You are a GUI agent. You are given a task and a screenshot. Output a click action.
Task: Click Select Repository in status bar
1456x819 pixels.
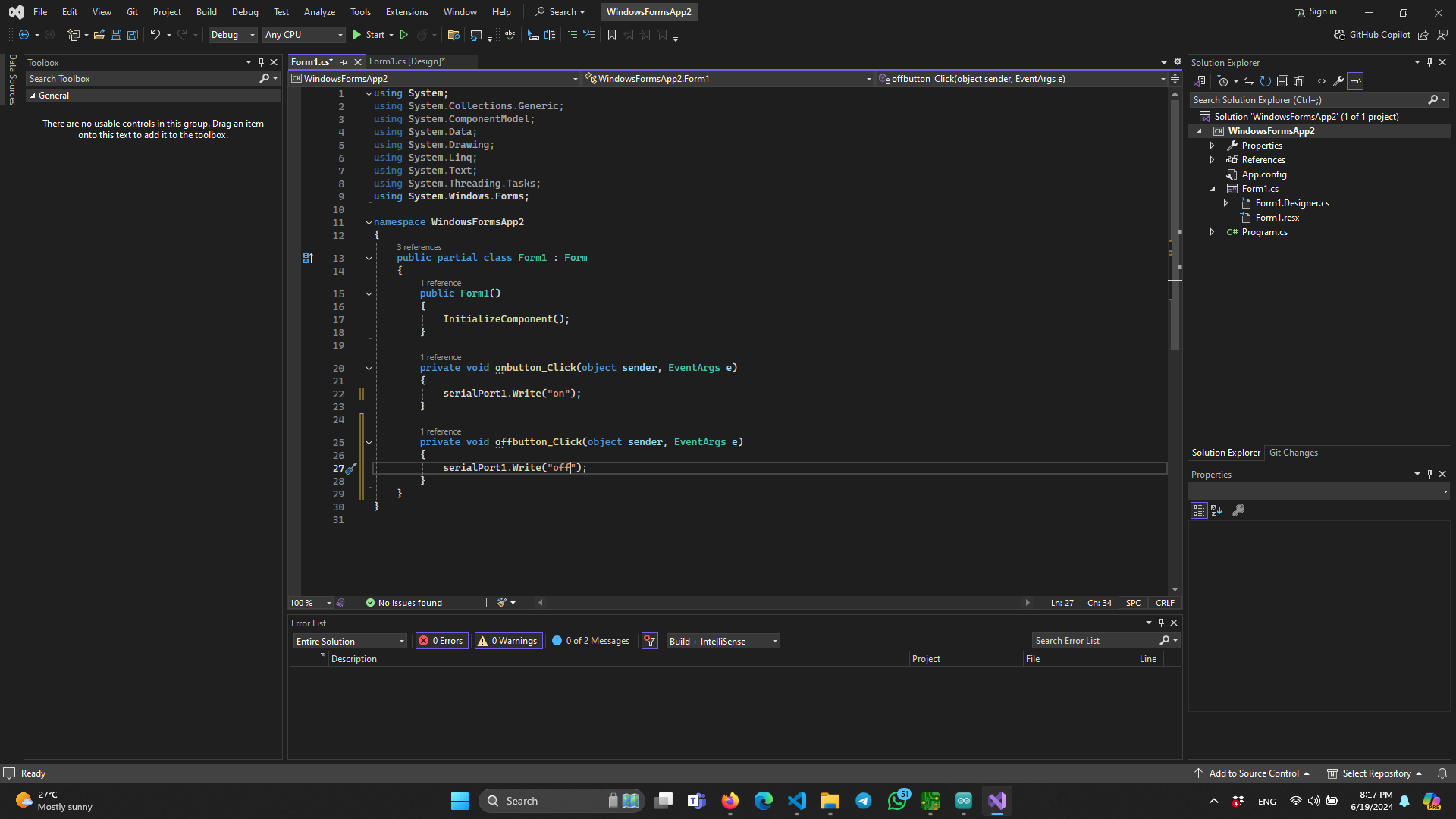point(1376,773)
